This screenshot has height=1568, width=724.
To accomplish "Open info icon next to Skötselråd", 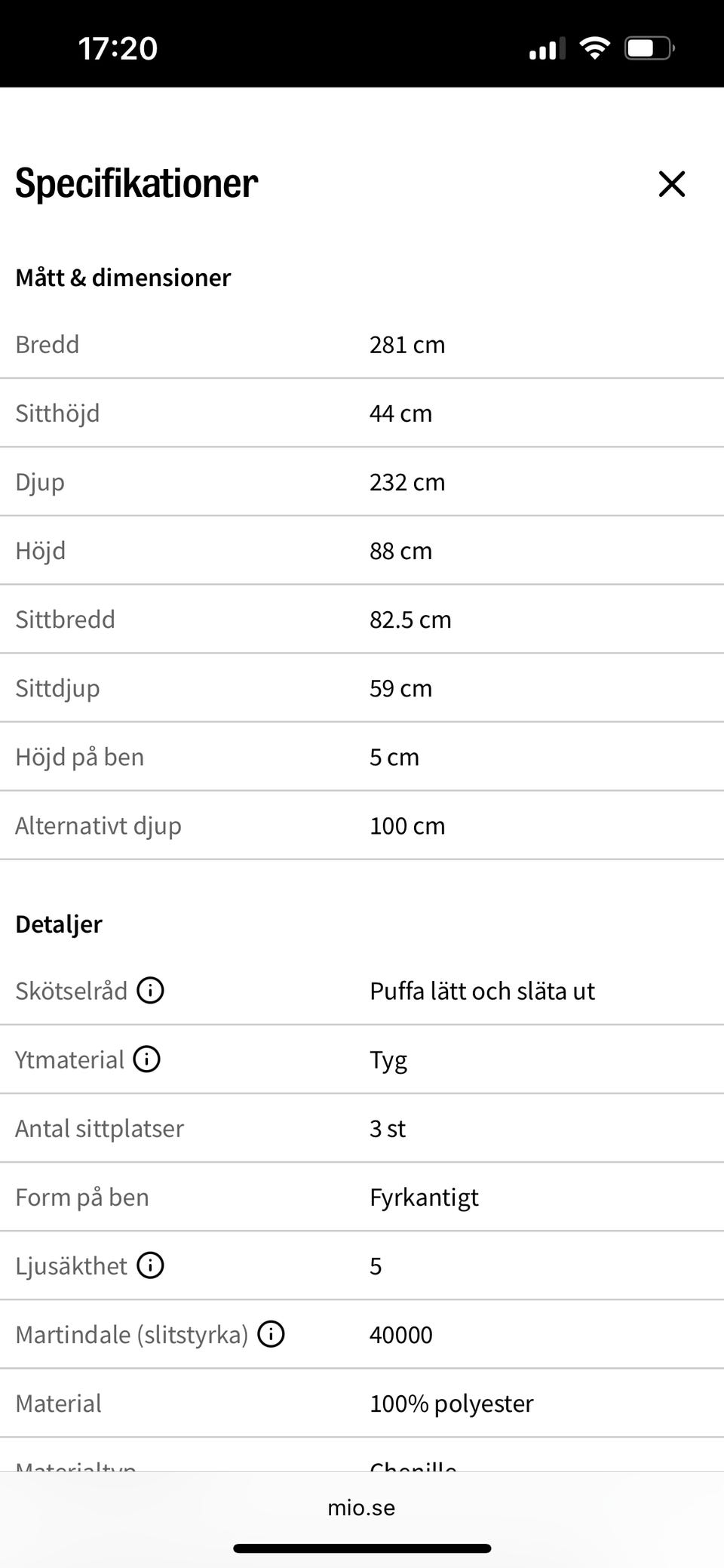I will point(150,990).
